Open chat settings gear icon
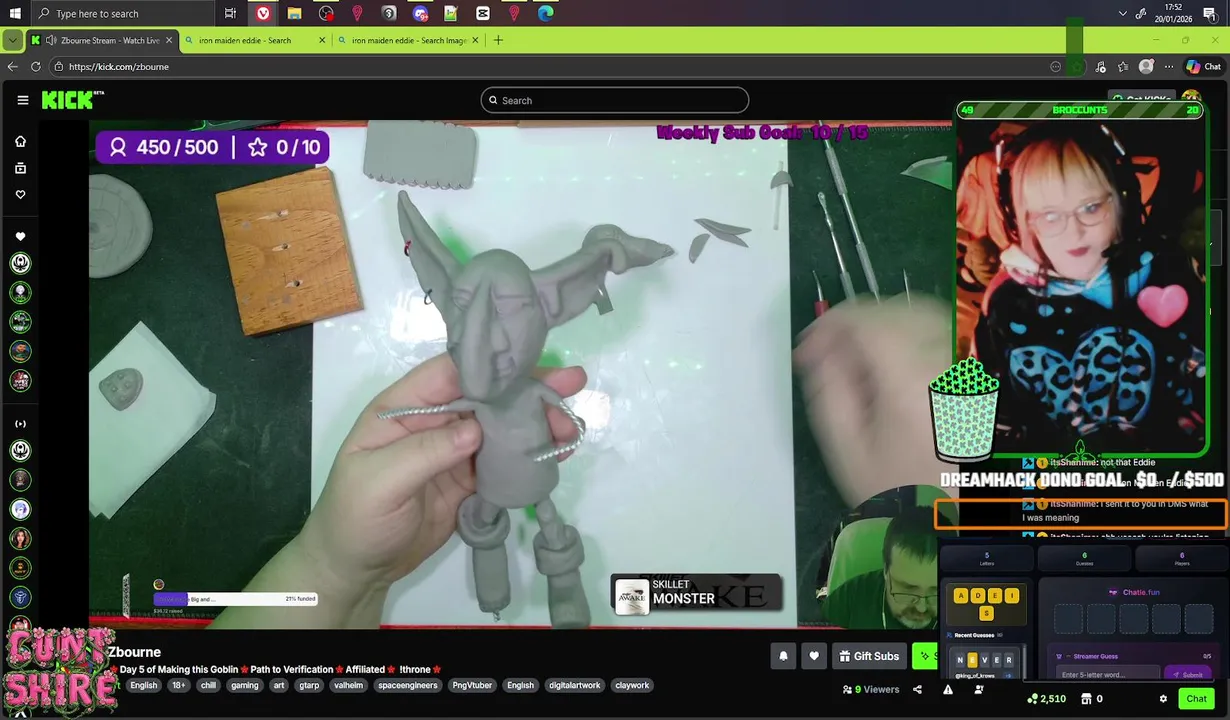This screenshot has height=720, width=1230. point(1163,699)
